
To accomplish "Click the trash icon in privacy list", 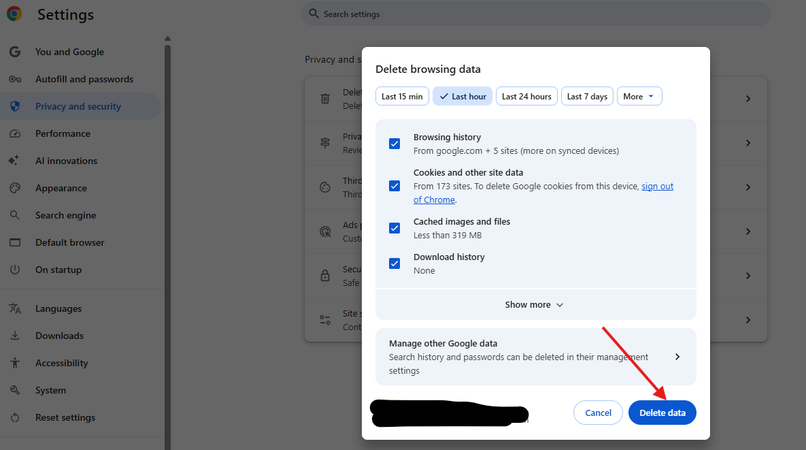I will [325, 99].
